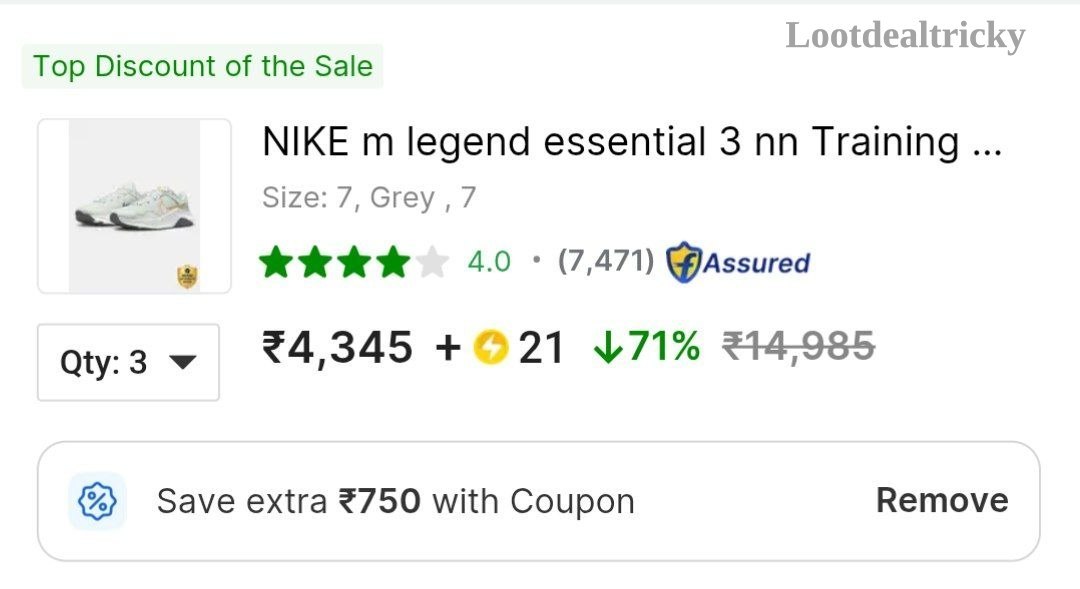1080x589 pixels.
Task: Click the 4.0 rating score
Action: pyautogui.click(x=489, y=262)
